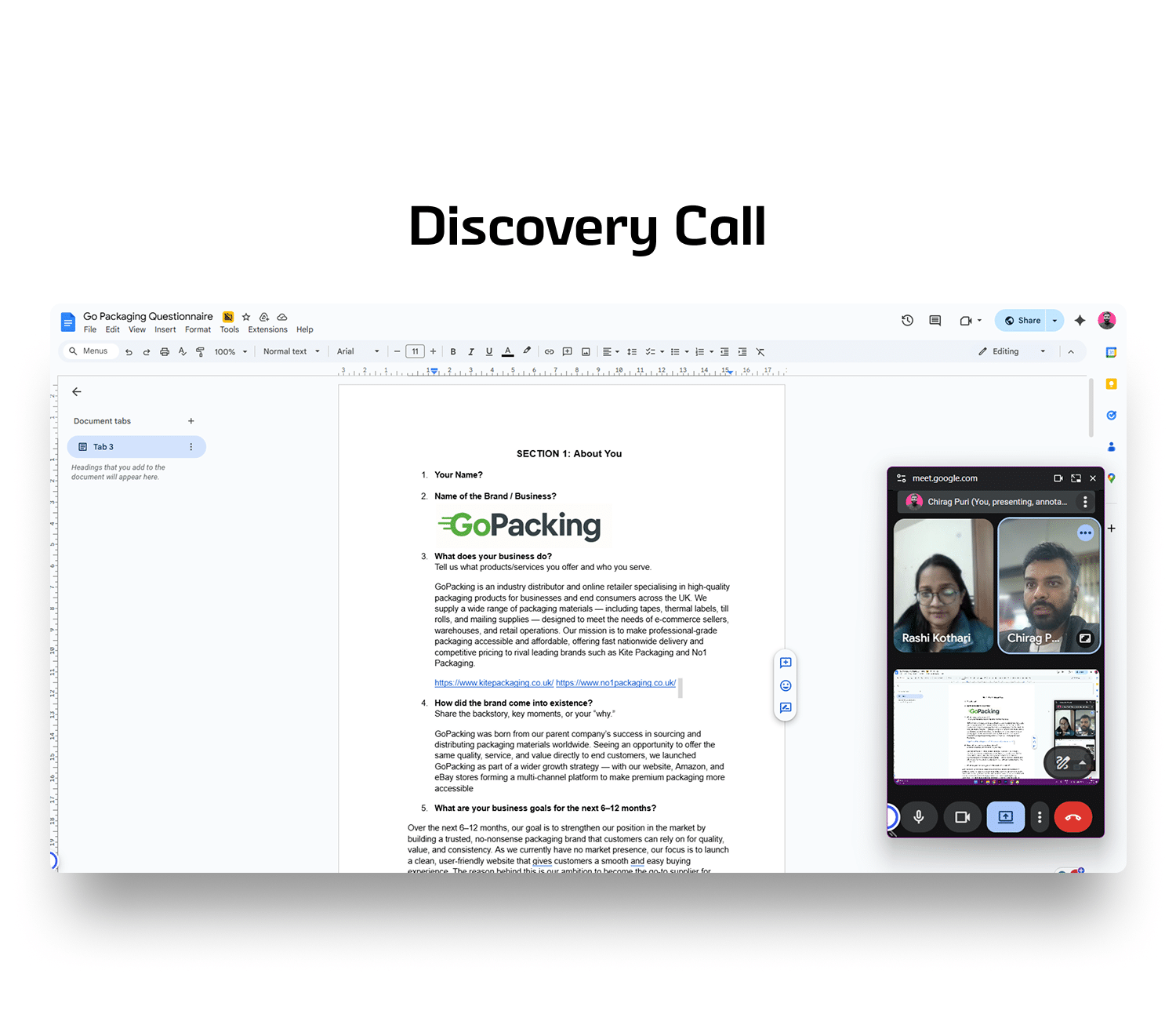Print the document using printer icon
Viewport: 1176px width, 1032px height.
click(165, 352)
